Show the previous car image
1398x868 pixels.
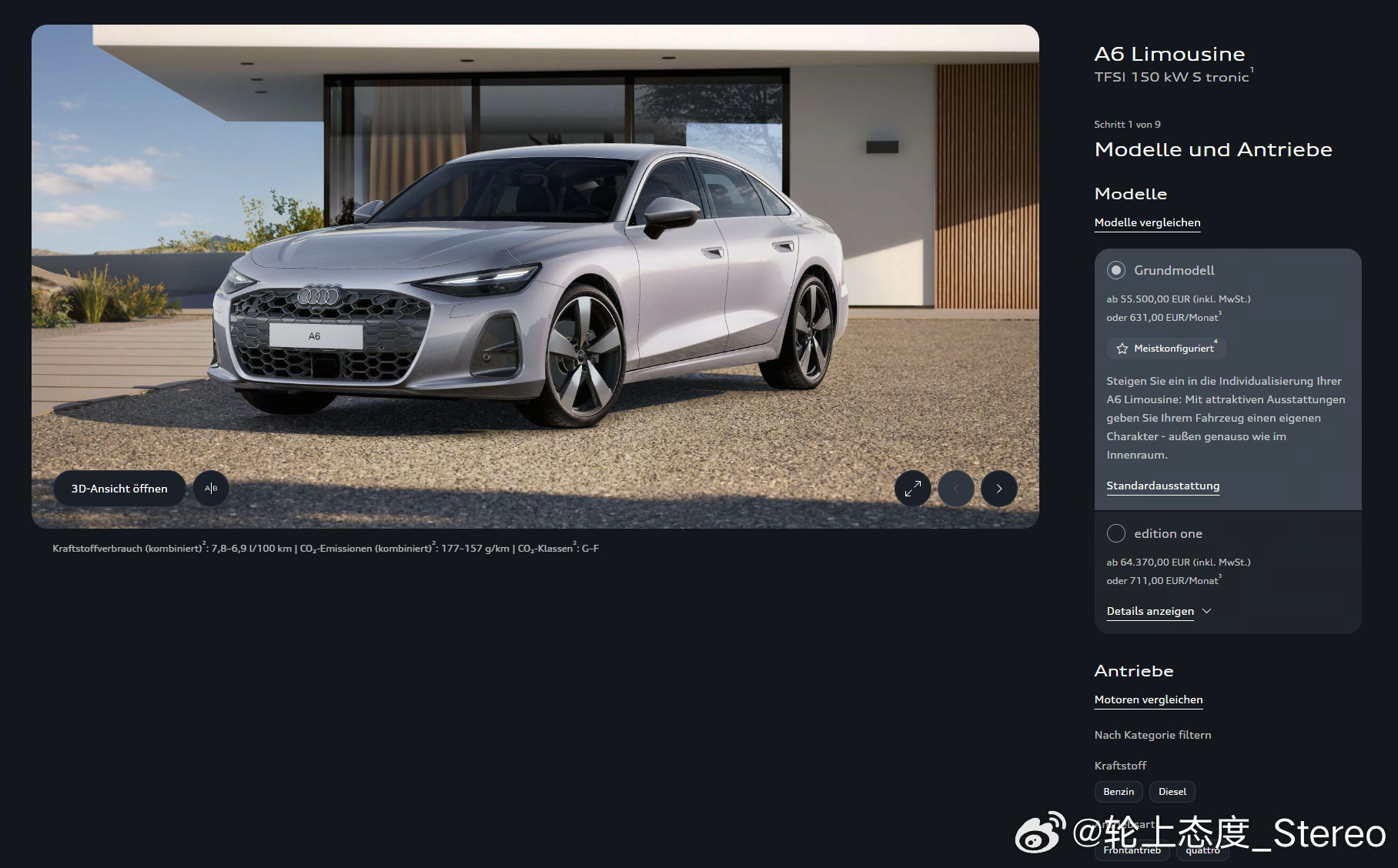pyautogui.click(x=956, y=489)
